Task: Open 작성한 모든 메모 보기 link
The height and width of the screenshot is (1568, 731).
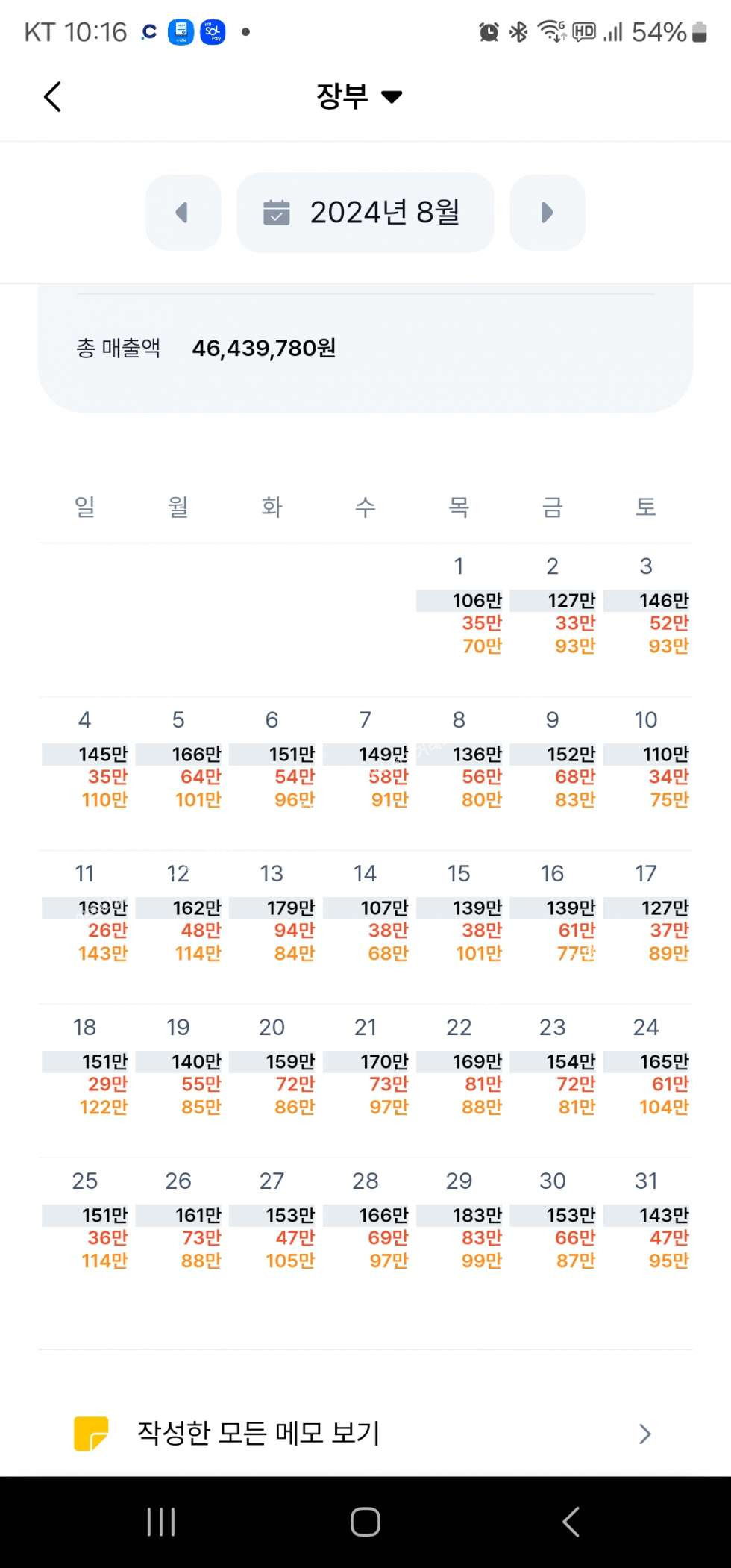Action: coord(258,1433)
